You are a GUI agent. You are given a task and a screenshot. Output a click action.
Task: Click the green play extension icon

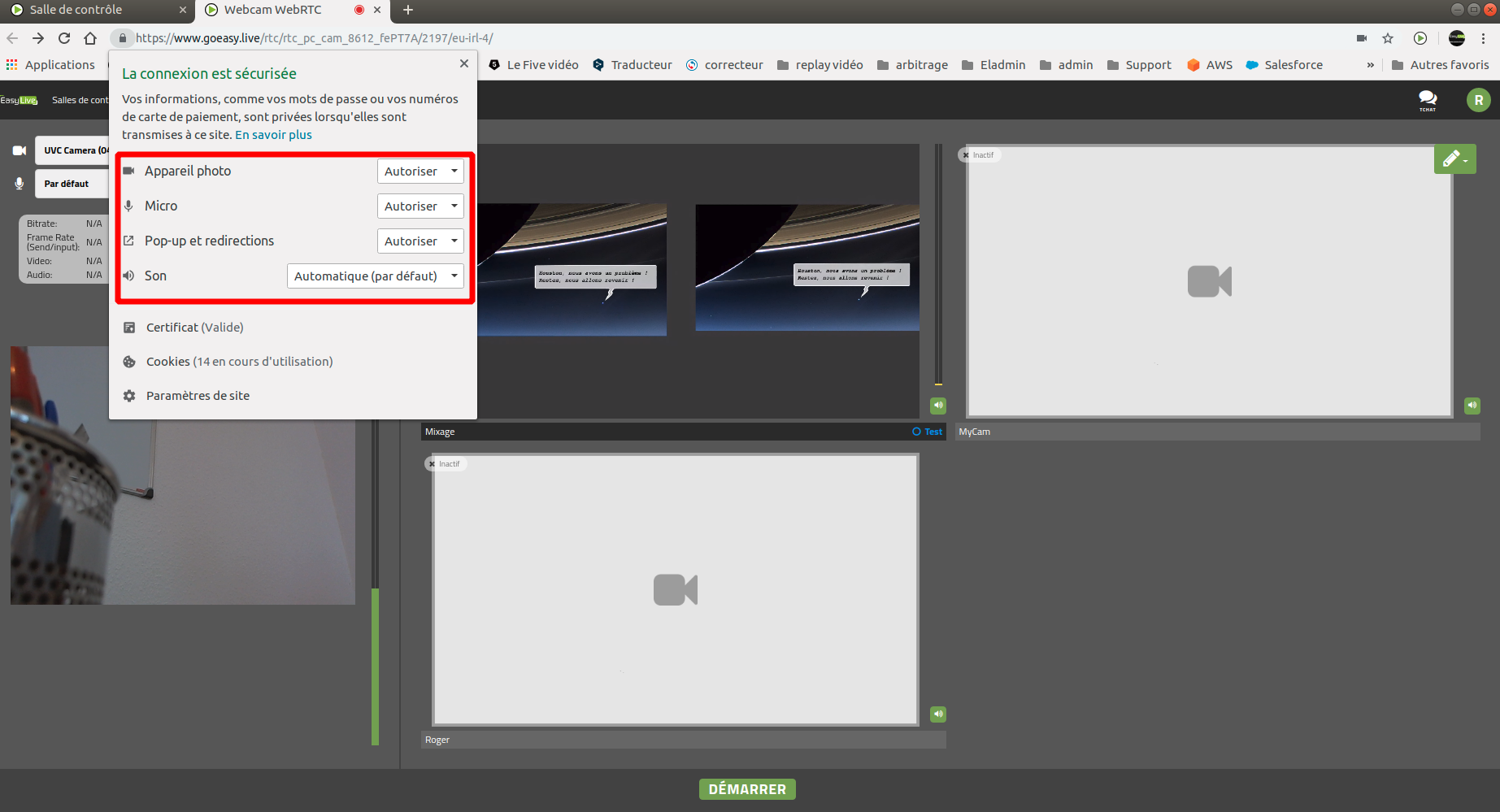1420,38
